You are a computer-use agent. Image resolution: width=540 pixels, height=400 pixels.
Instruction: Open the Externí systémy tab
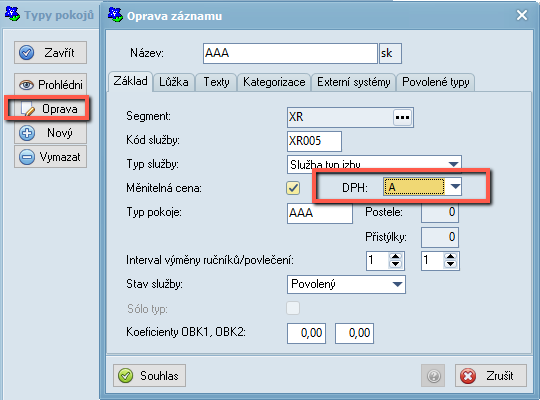click(x=353, y=82)
